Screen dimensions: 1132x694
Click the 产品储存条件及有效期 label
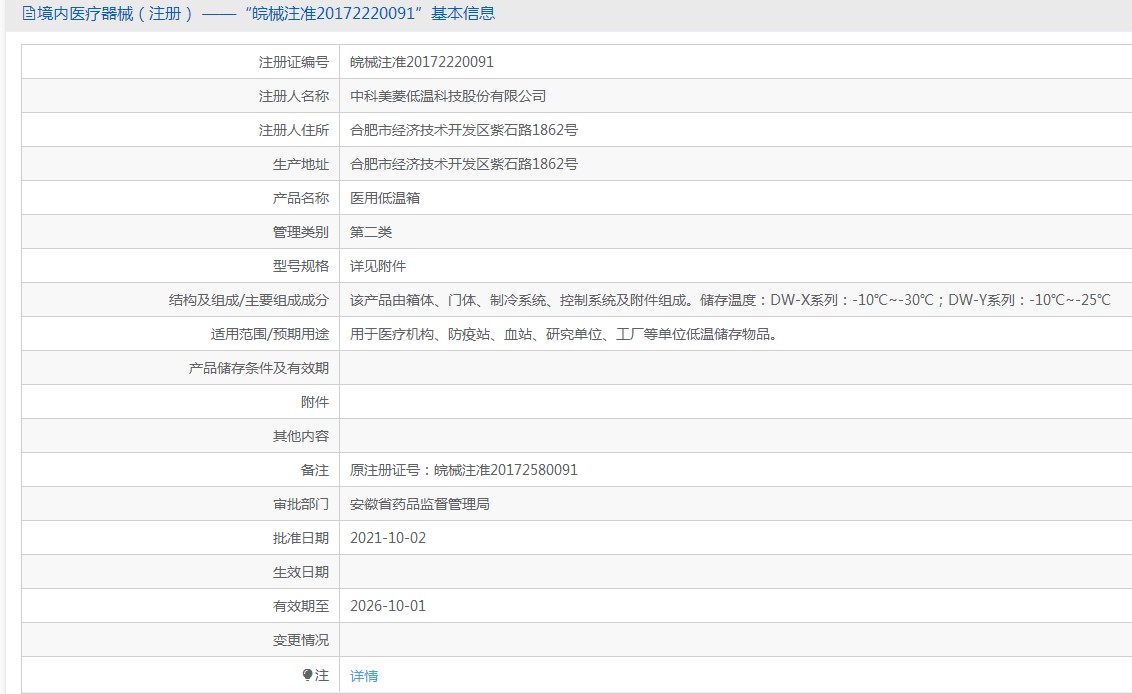pos(259,368)
